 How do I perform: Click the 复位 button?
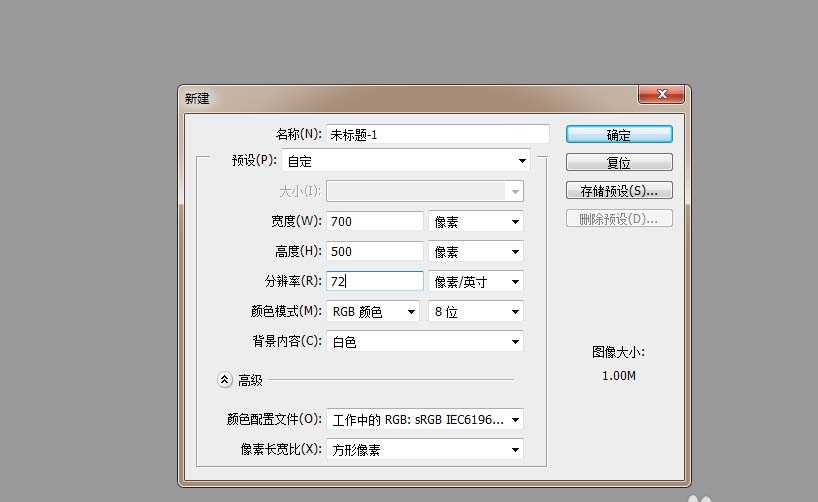pyautogui.click(x=618, y=162)
